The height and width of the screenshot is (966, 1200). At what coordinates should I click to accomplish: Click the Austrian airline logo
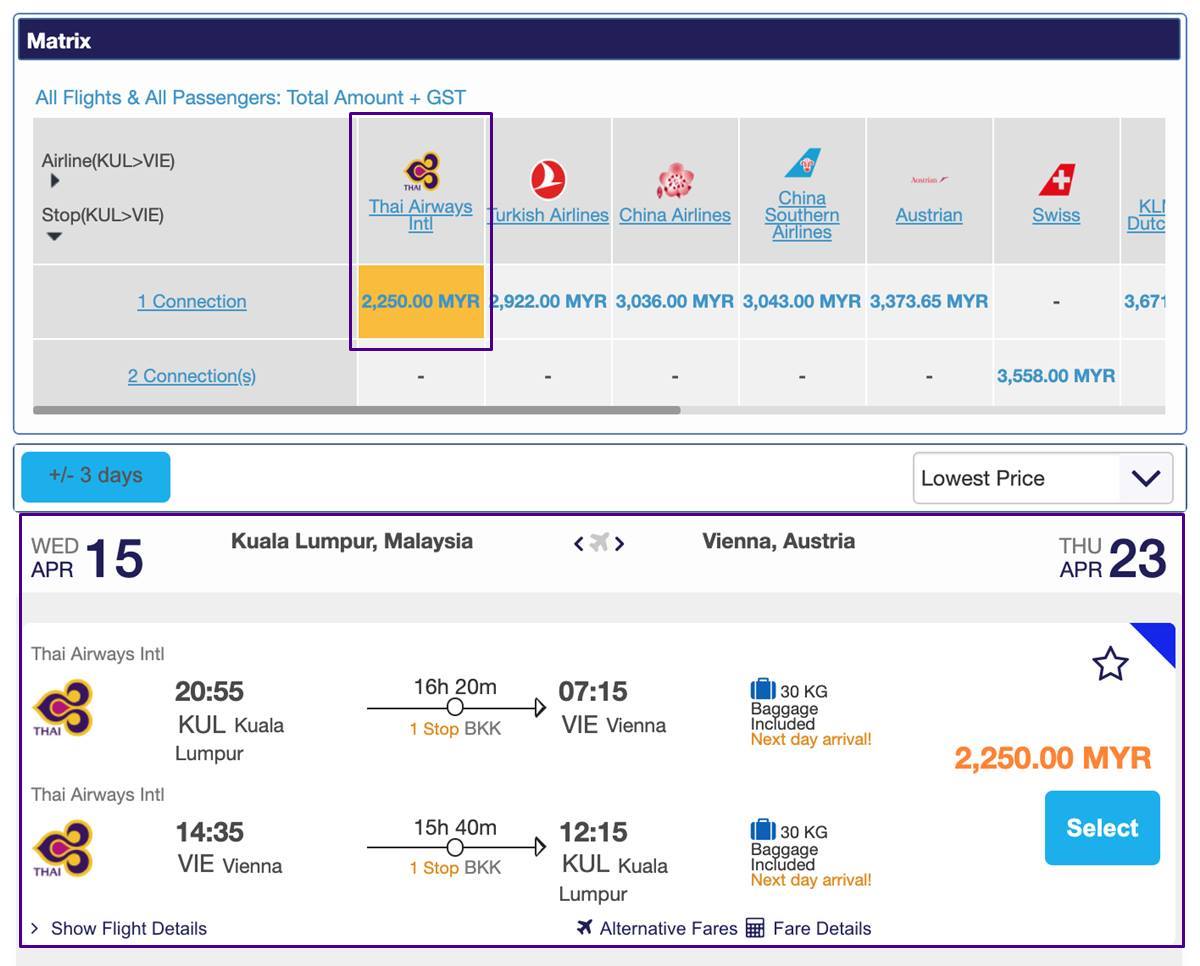click(929, 180)
